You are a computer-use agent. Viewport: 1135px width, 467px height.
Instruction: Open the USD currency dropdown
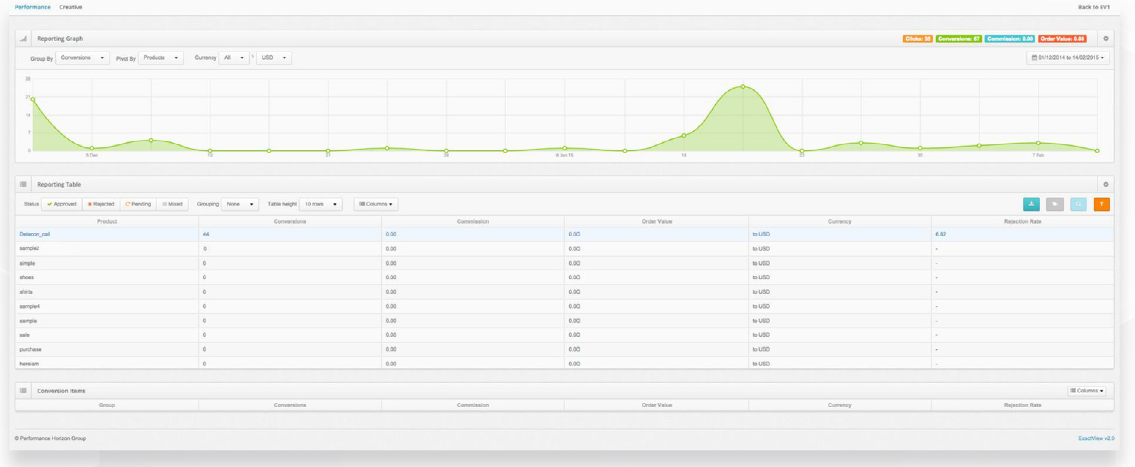click(x=274, y=57)
